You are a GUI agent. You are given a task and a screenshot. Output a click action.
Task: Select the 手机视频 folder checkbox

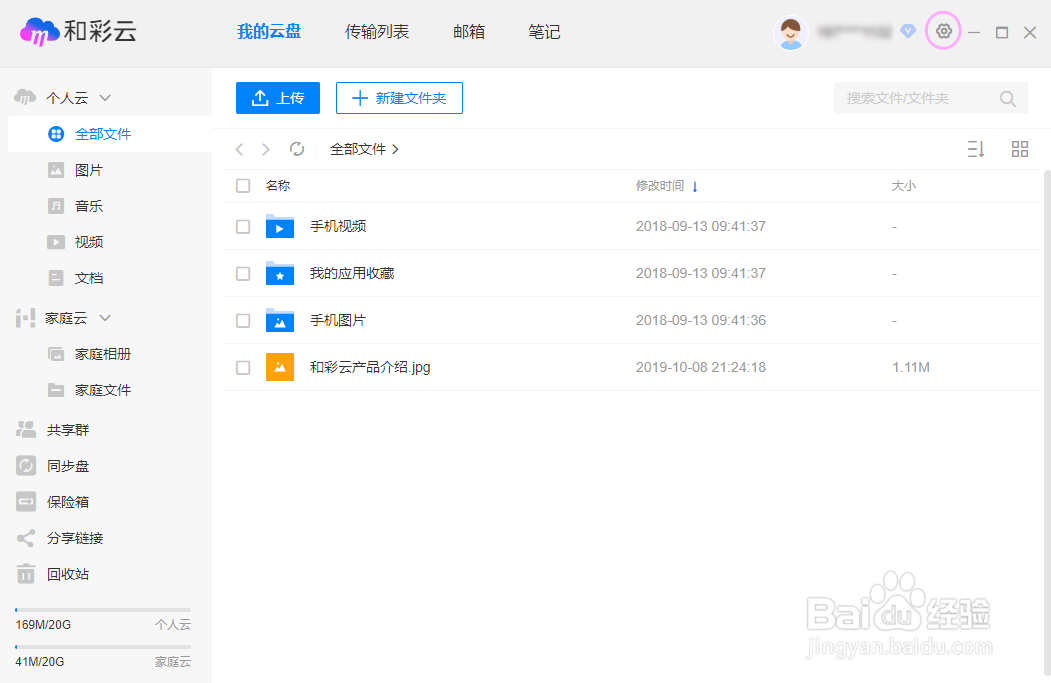[x=242, y=226]
